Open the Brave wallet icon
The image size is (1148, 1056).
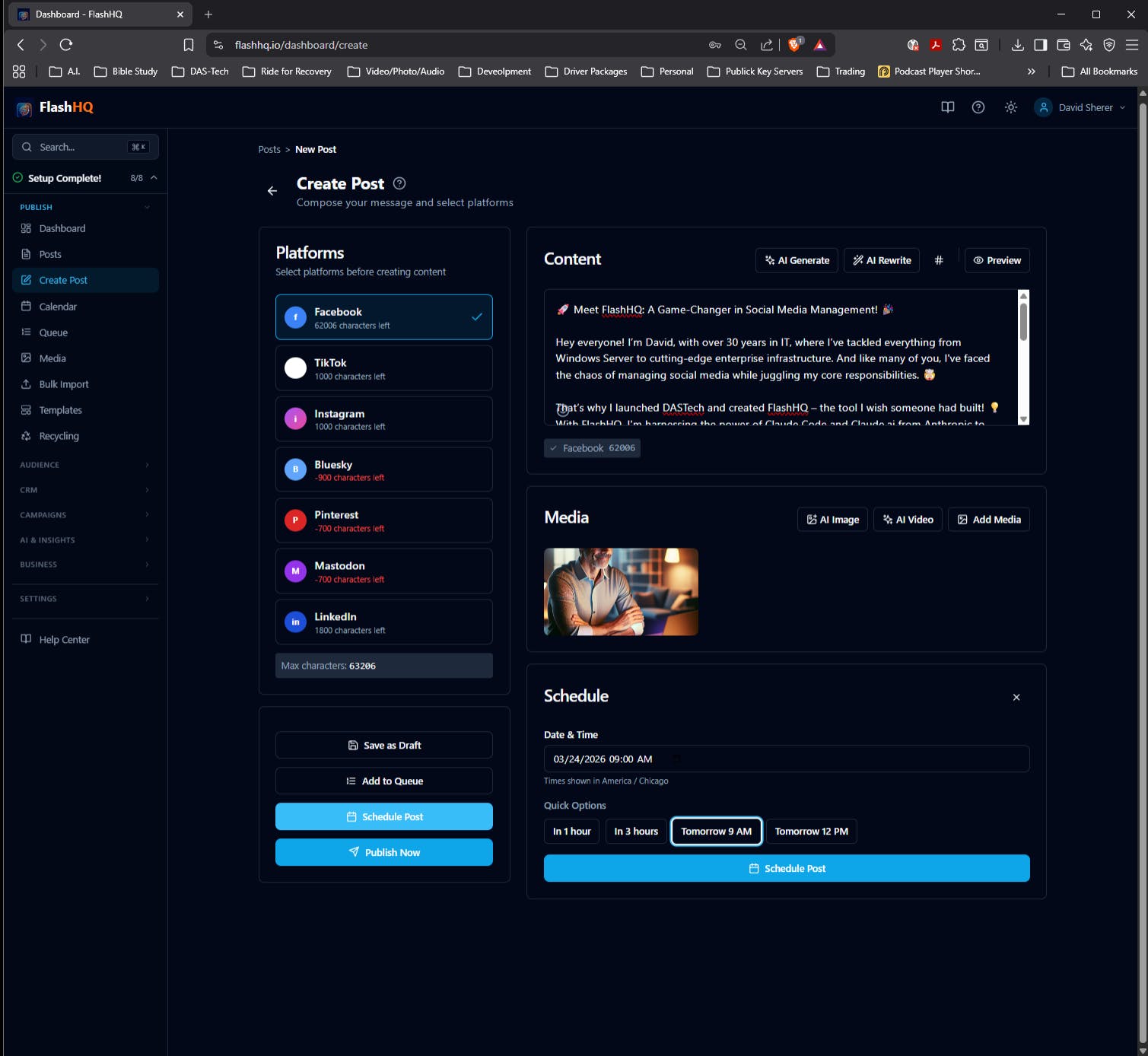(1064, 45)
